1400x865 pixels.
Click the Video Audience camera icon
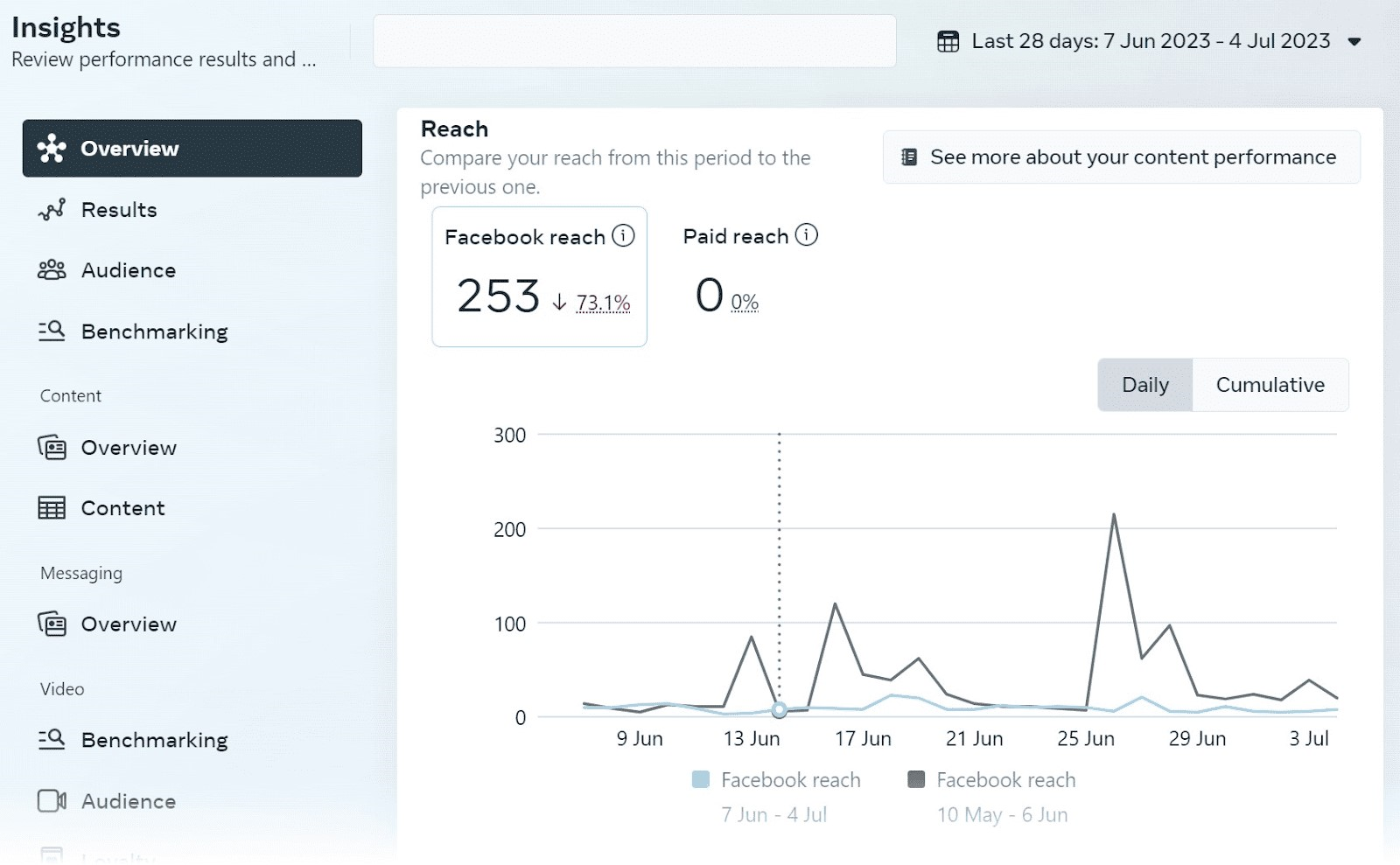[52, 800]
